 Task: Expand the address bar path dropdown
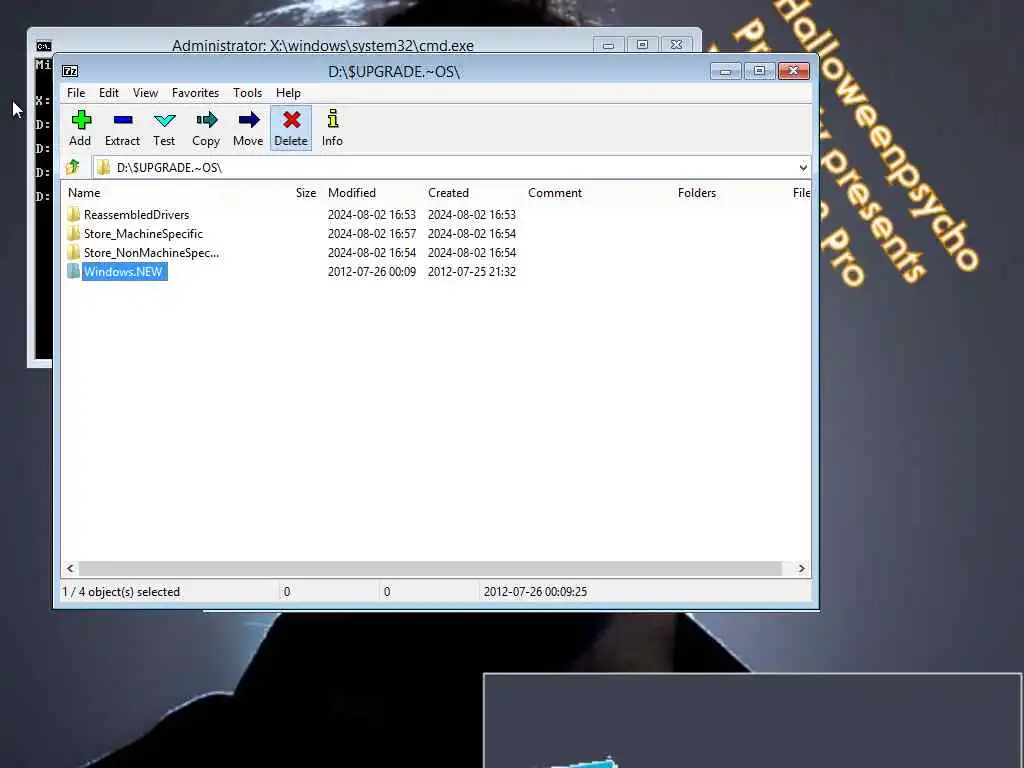tap(803, 168)
